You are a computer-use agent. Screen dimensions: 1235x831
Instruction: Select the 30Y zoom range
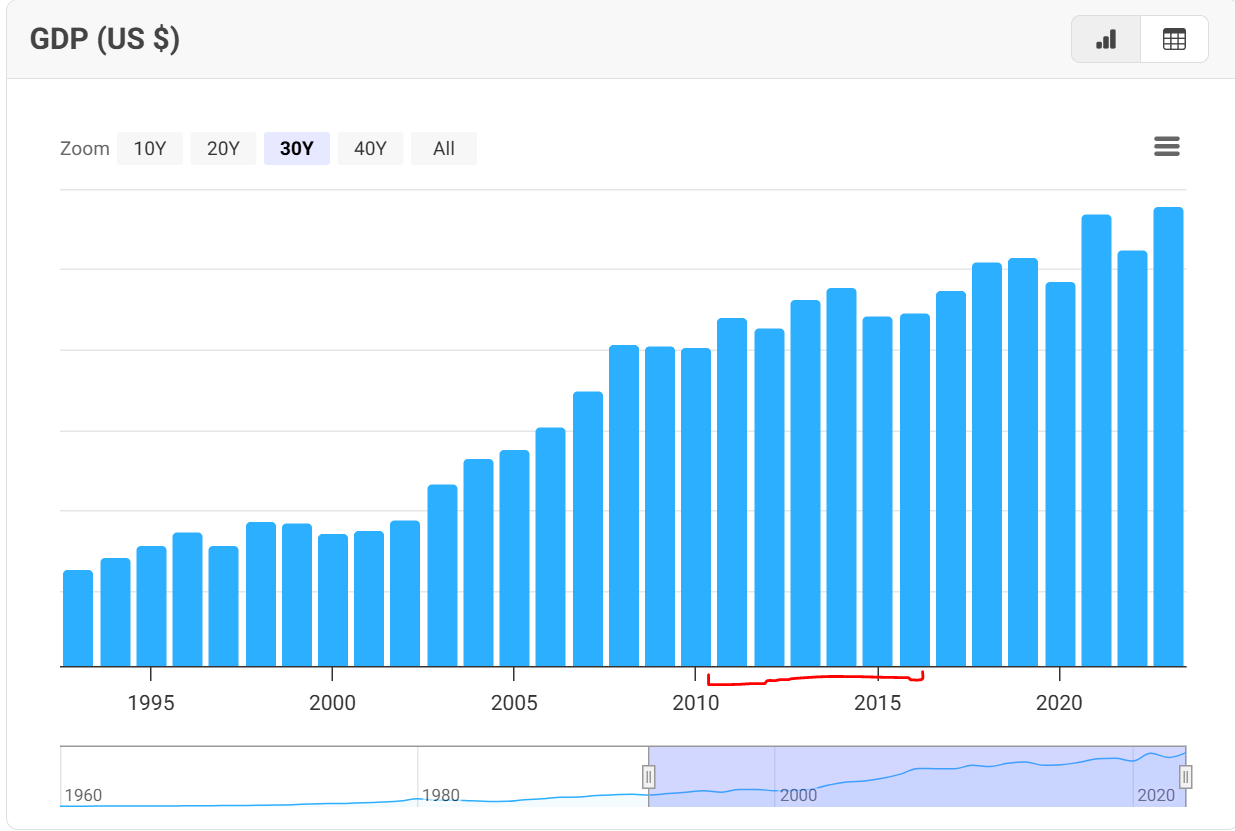pos(297,148)
